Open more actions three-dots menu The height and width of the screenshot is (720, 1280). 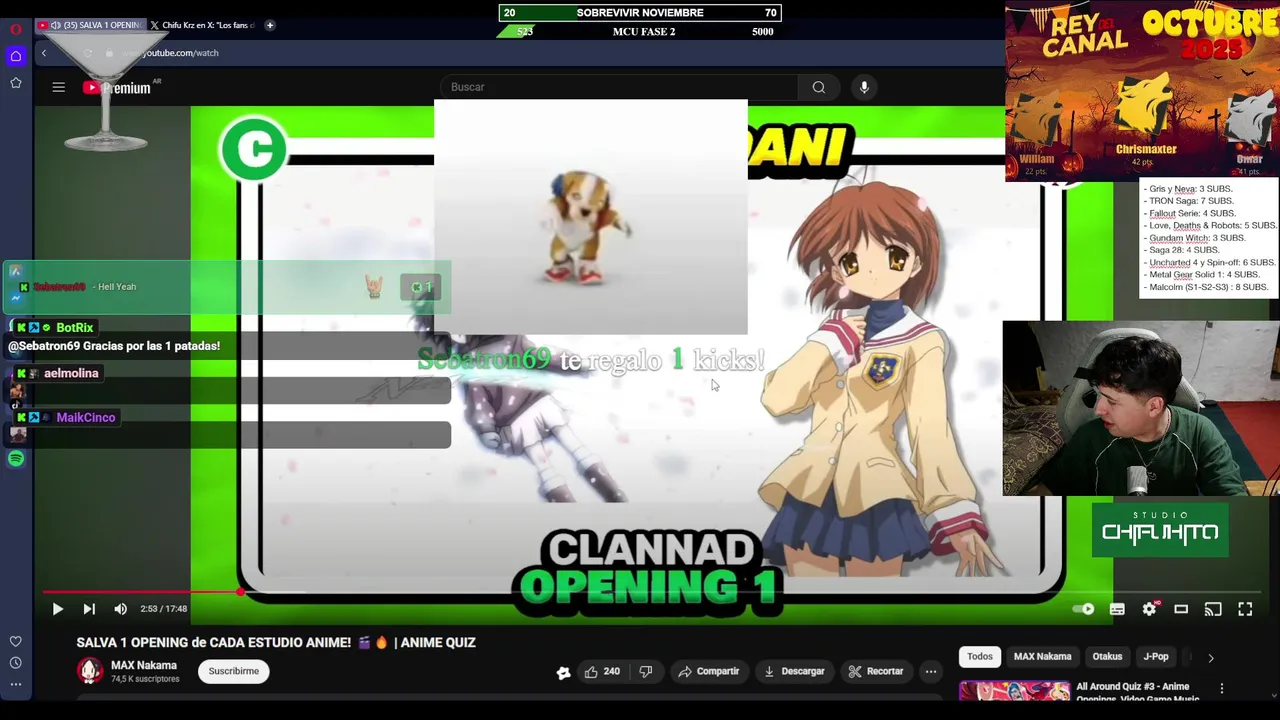tap(931, 671)
